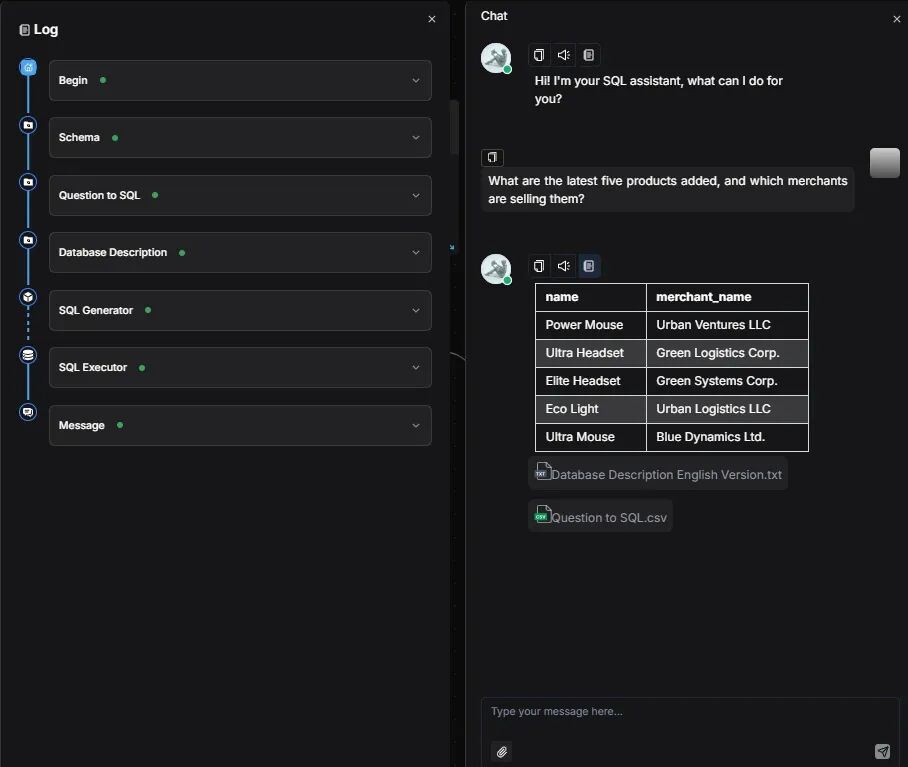Toggle the log view icon on the table reply
Viewport: 908px width, 767px height.
588,266
